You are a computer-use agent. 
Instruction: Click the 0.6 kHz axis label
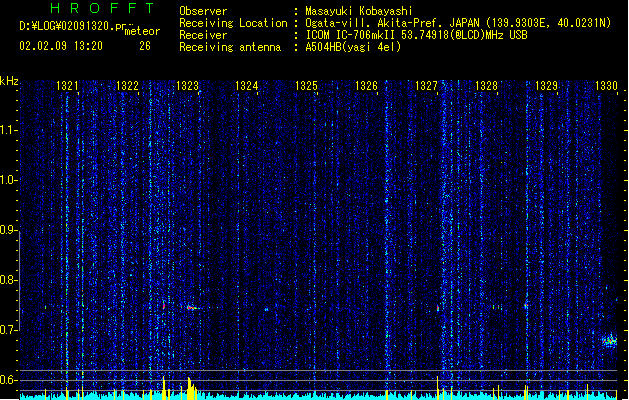tap(8, 380)
